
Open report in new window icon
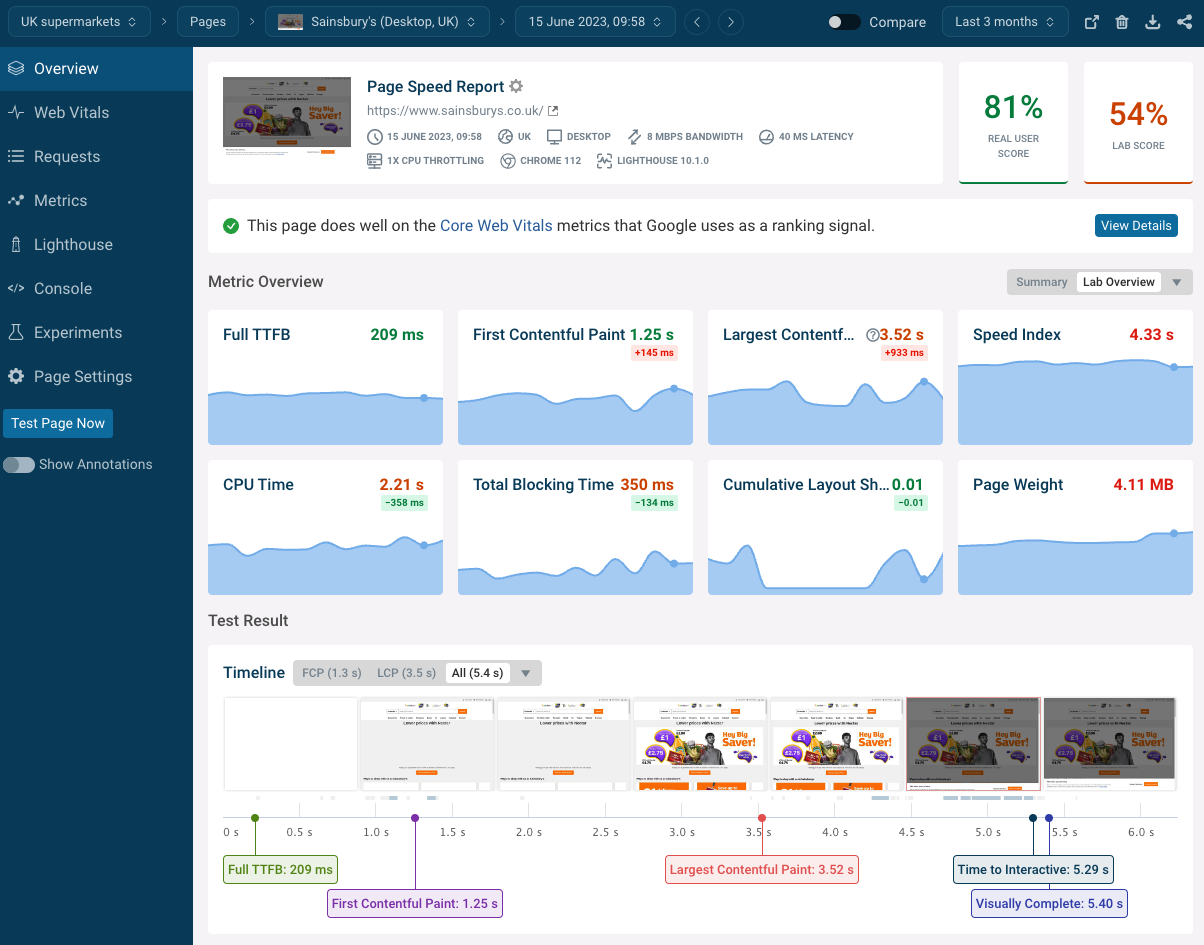click(x=1092, y=22)
